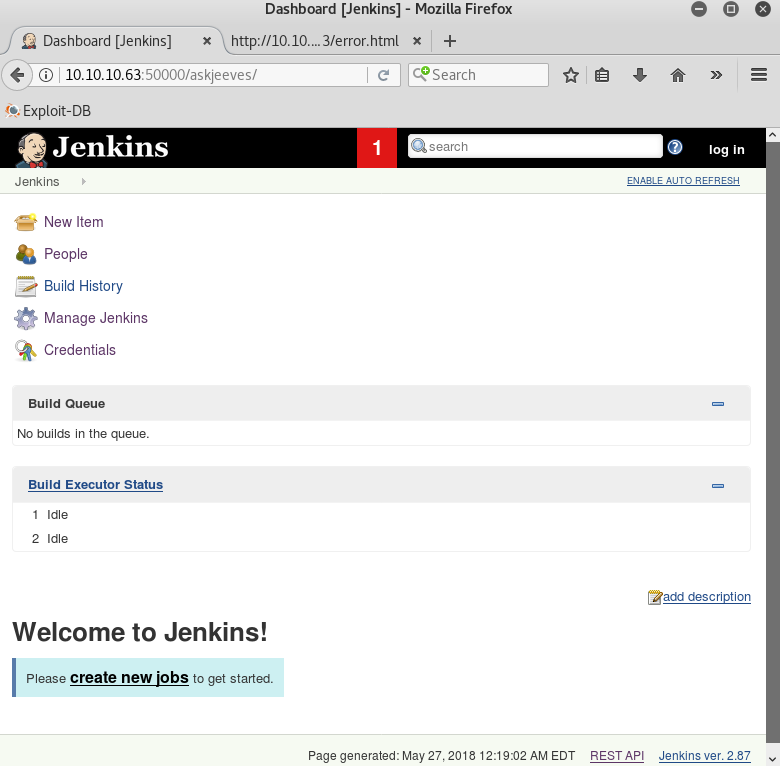Screen dimensions: 780x766
Task: Open New Item link
Action: pyautogui.click(x=74, y=222)
